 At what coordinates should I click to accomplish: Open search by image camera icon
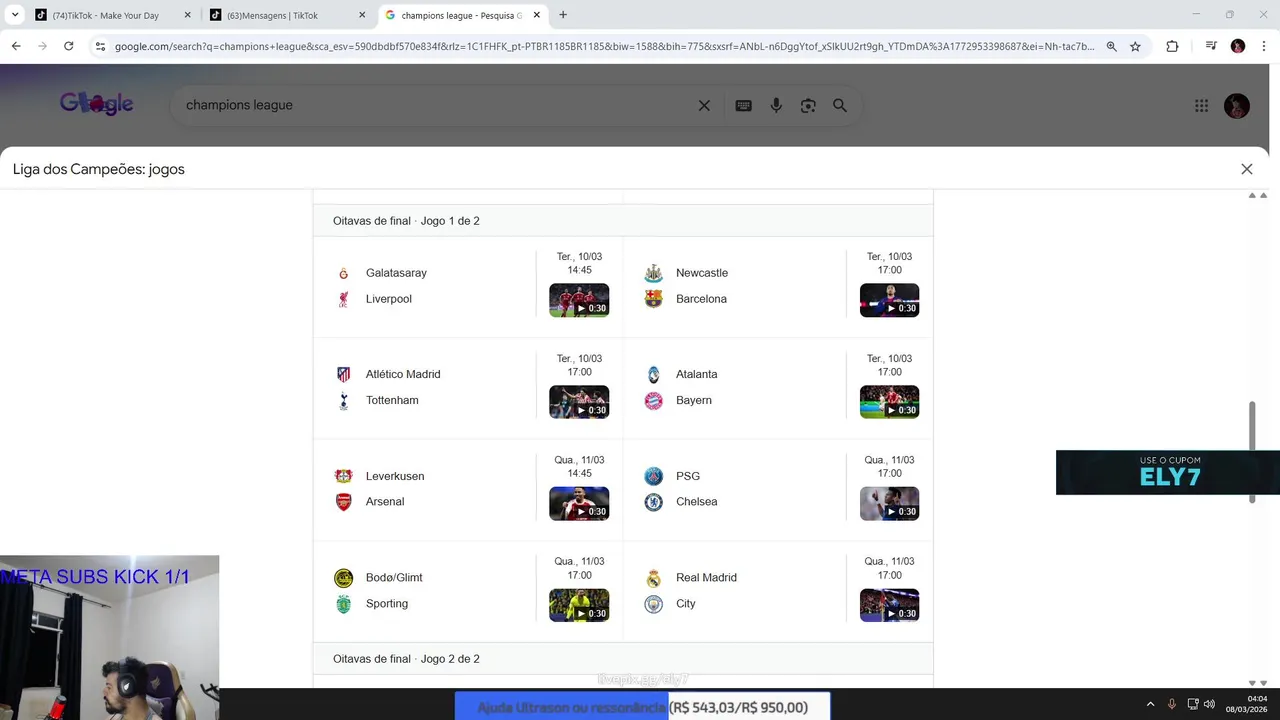coord(808,105)
